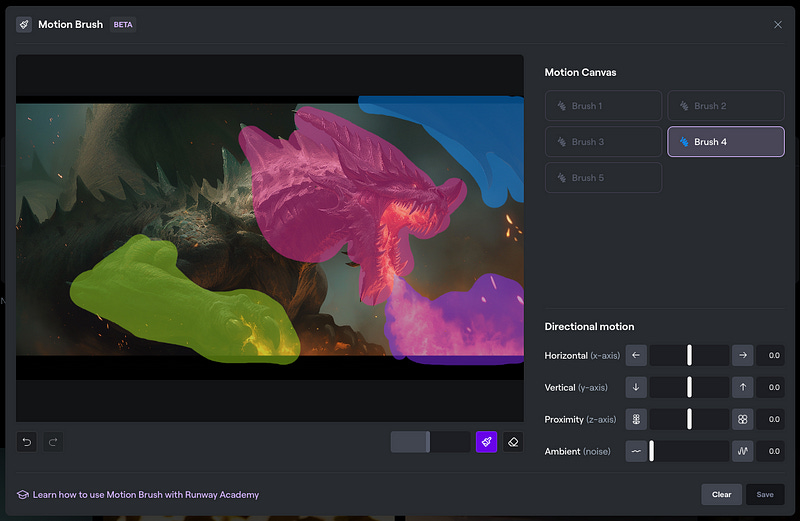The height and width of the screenshot is (521, 800).
Task: Click the low Ambient noise icon
Action: point(636,451)
